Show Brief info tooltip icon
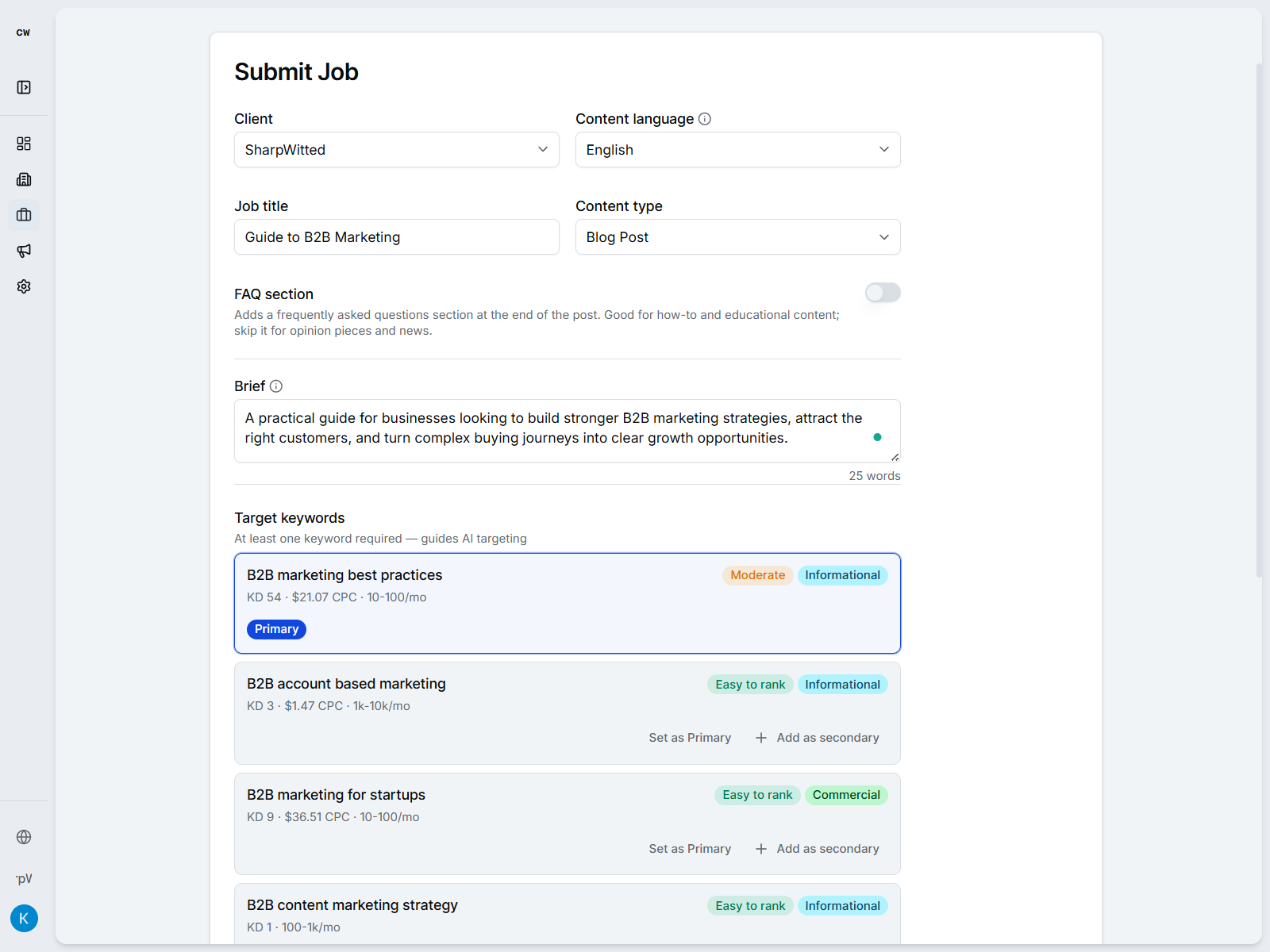1270x952 pixels. pyautogui.click(x=276, y=386)
